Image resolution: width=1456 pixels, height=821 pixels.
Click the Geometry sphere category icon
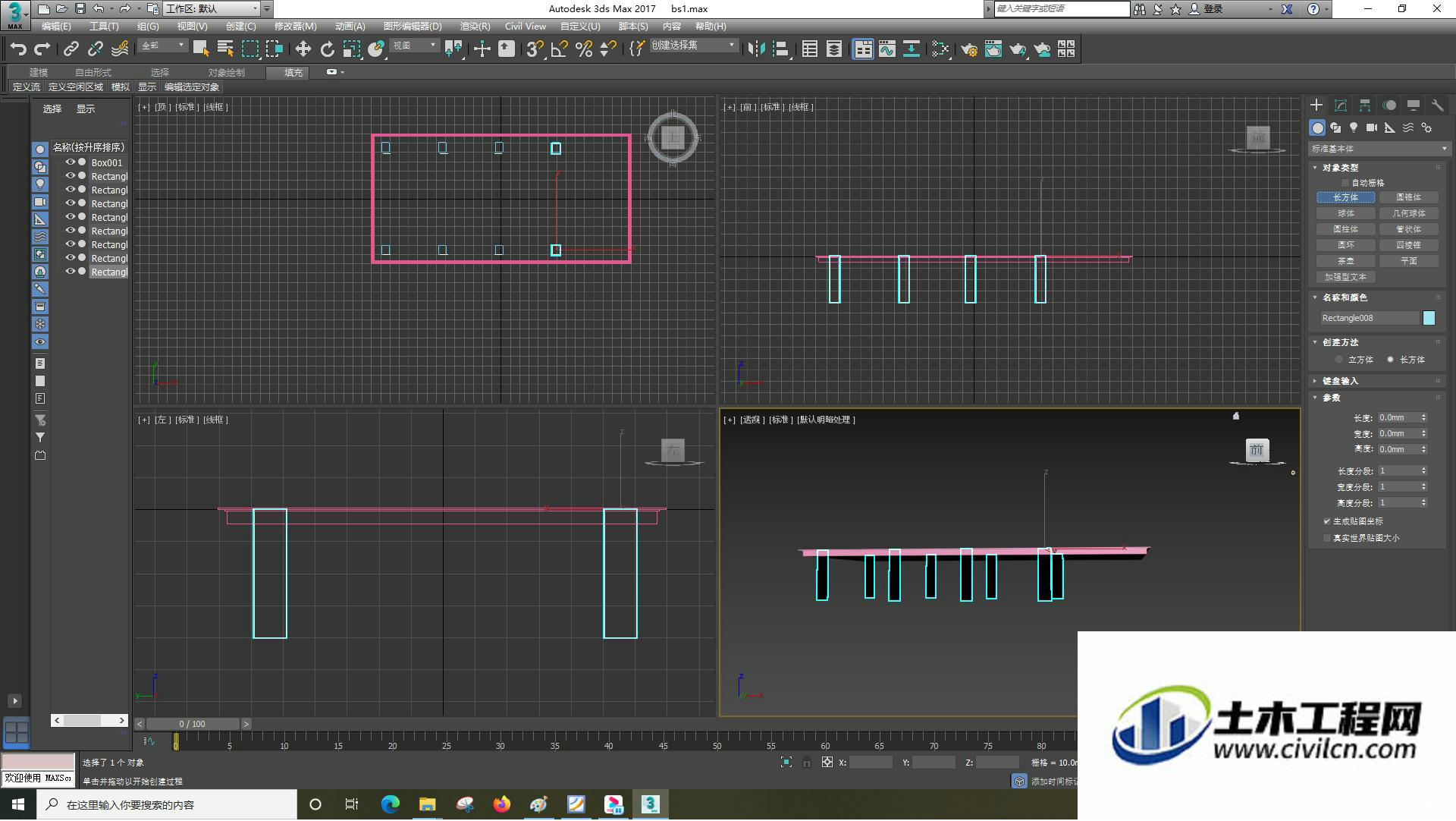1317,127
